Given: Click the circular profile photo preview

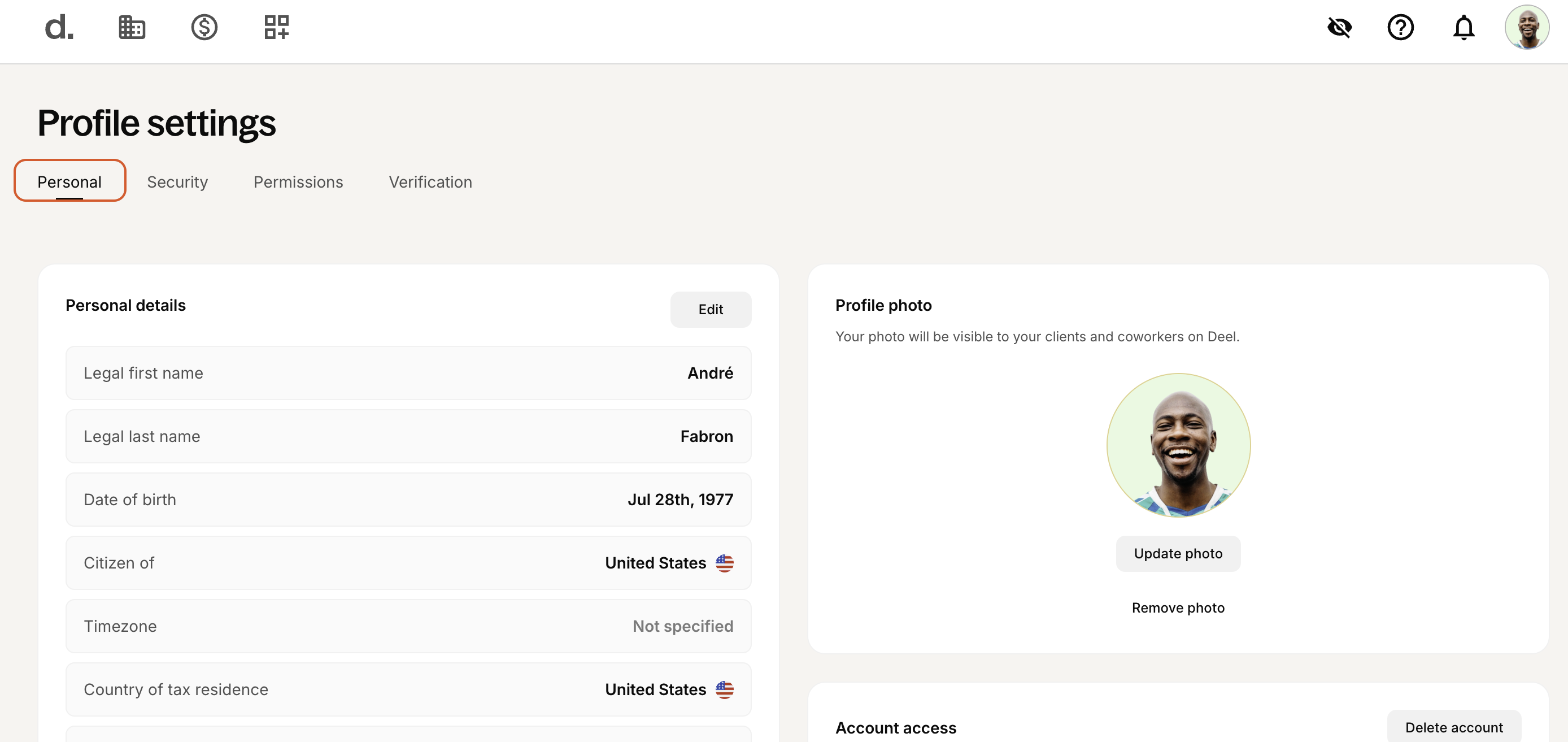Looking at the screenshot, I should tap(1178, 445).
